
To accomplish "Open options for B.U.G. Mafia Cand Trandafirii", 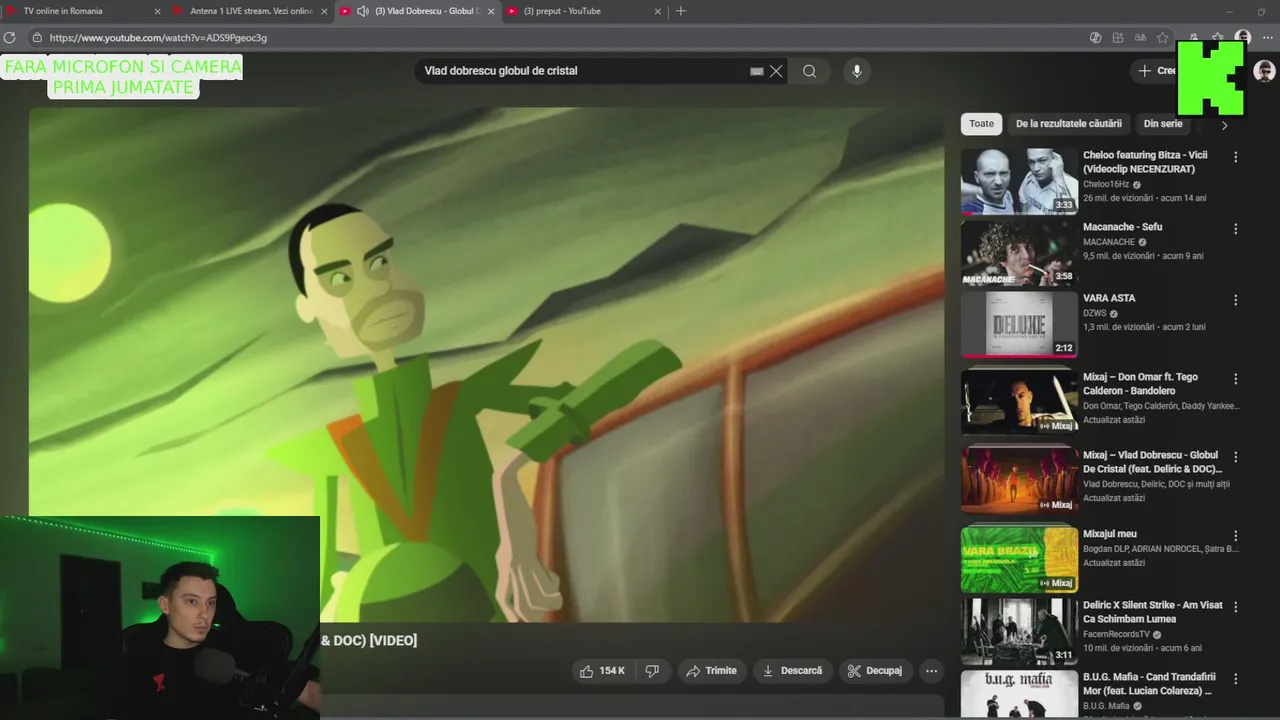I will coord(1236,679).
